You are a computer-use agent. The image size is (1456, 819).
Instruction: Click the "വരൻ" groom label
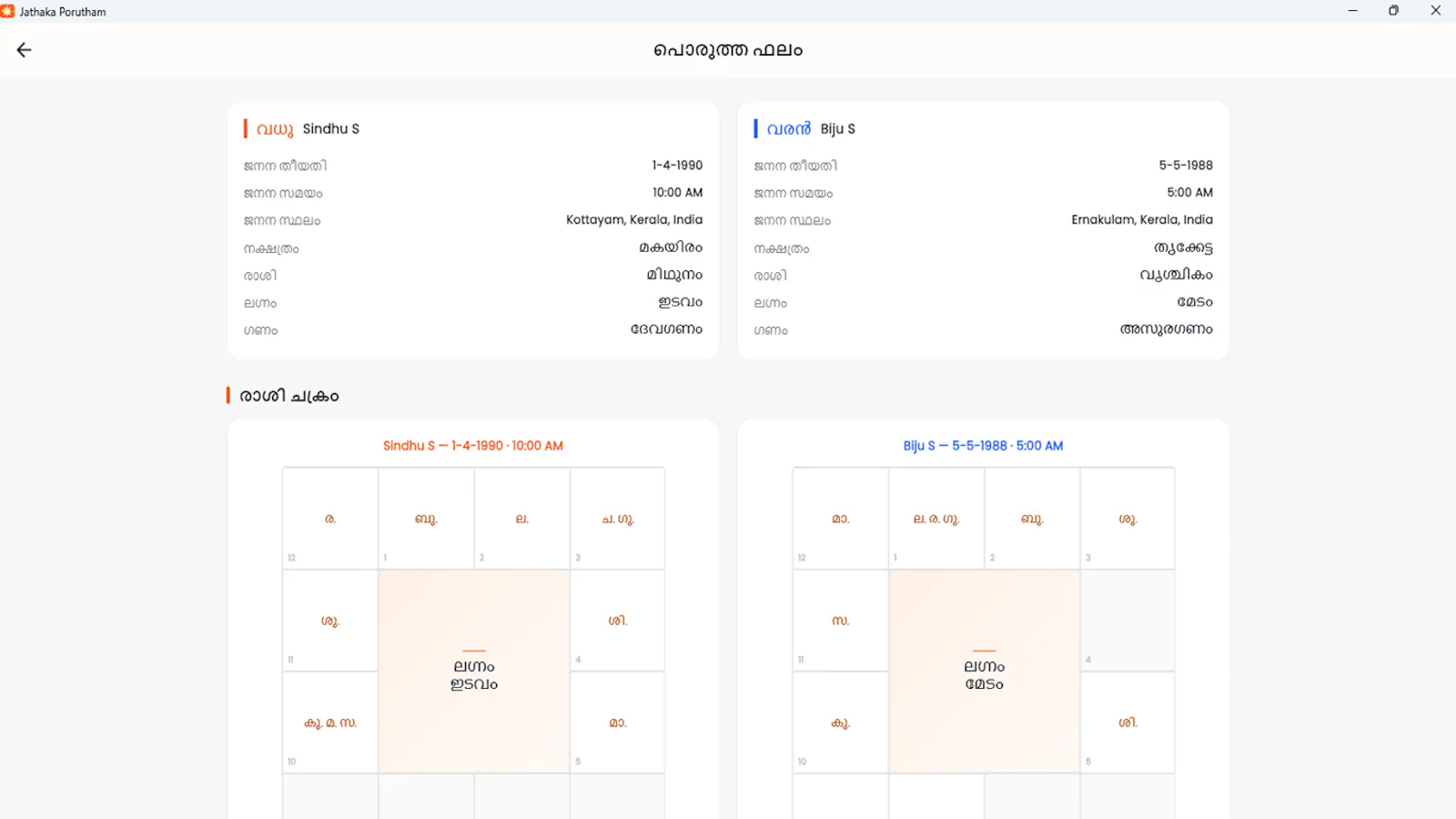pos(788,129)
